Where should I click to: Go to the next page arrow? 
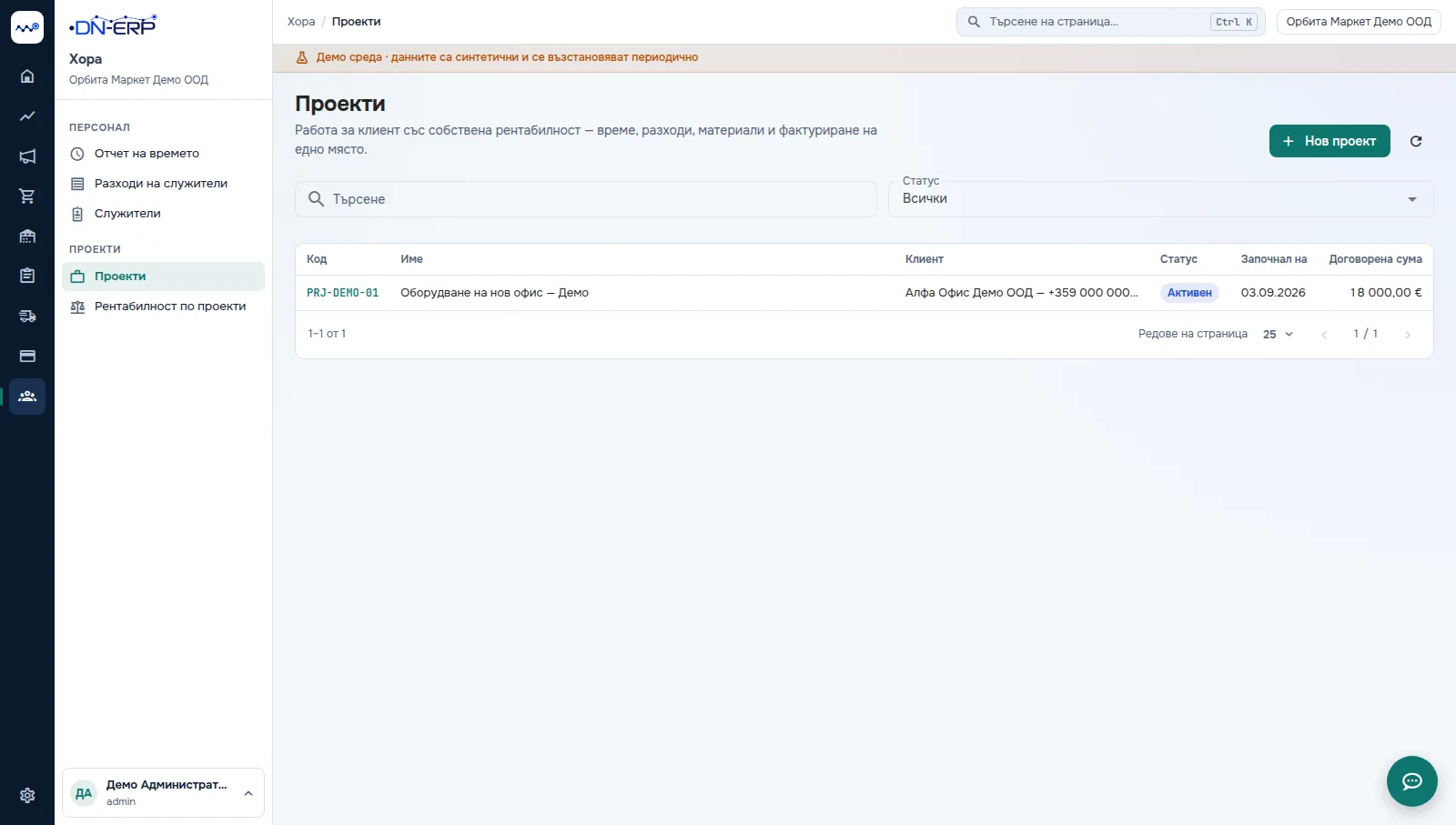[1408, 335]
